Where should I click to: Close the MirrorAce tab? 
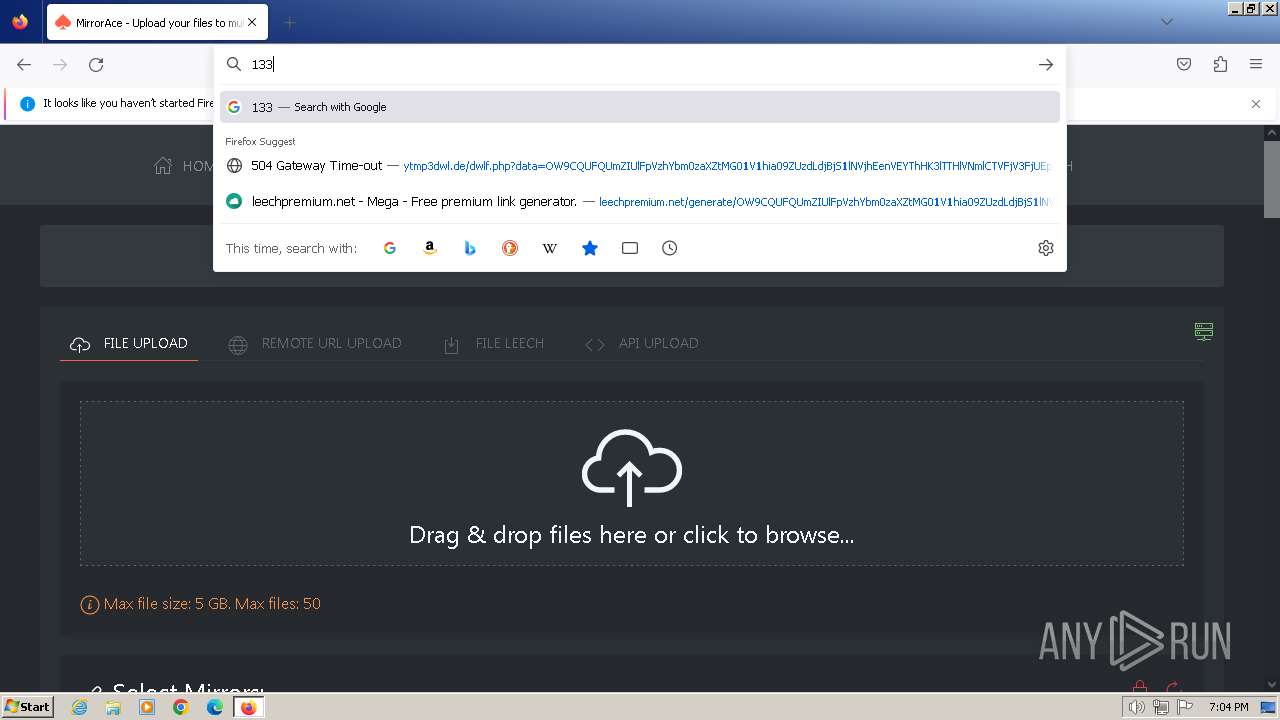tap(251, 22)
